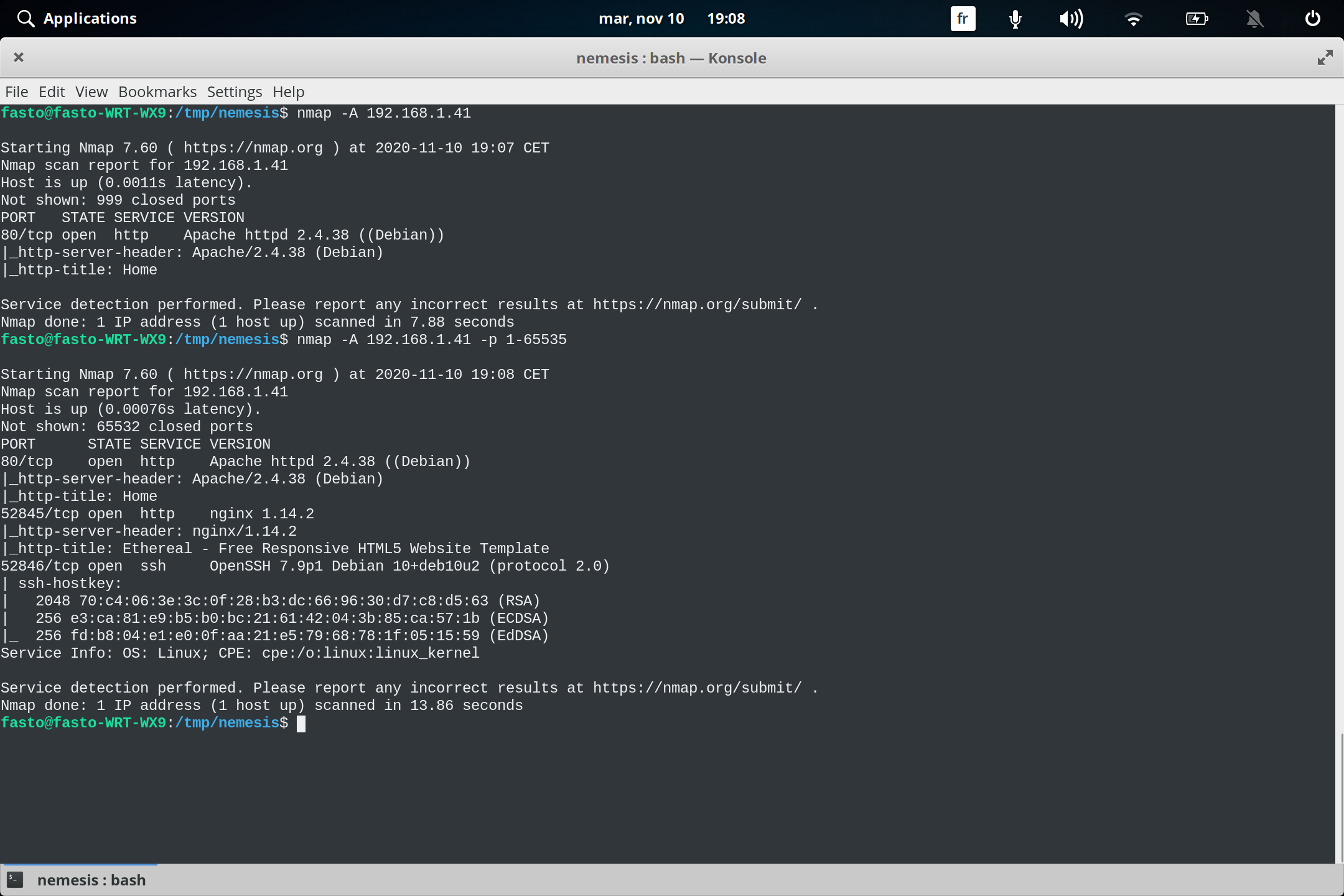Open the volume control from the top bar

1071,19
